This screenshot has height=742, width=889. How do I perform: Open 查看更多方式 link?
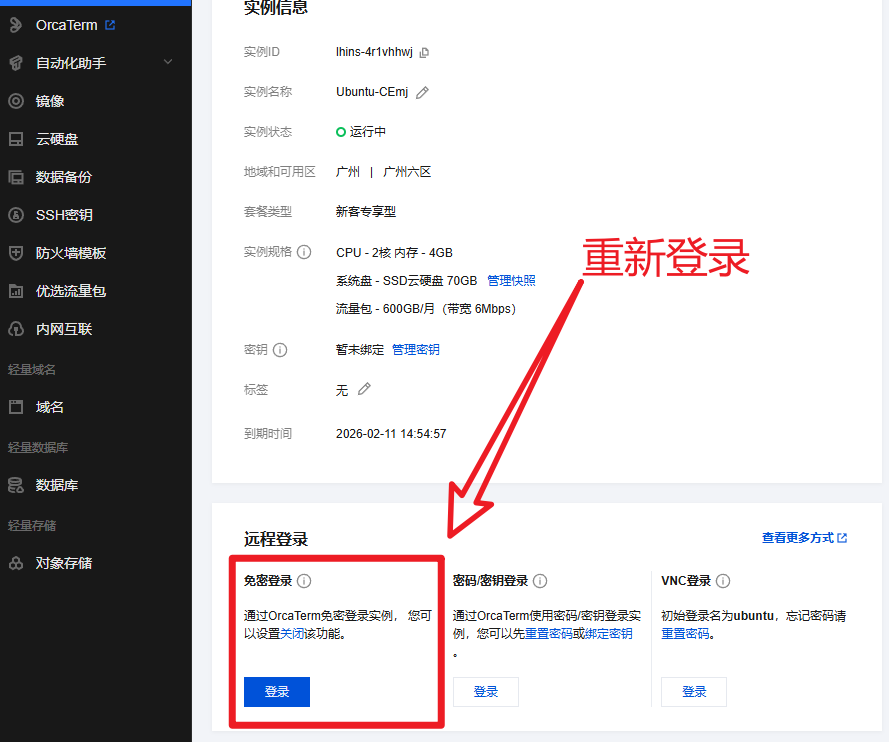tap(803, 538)
